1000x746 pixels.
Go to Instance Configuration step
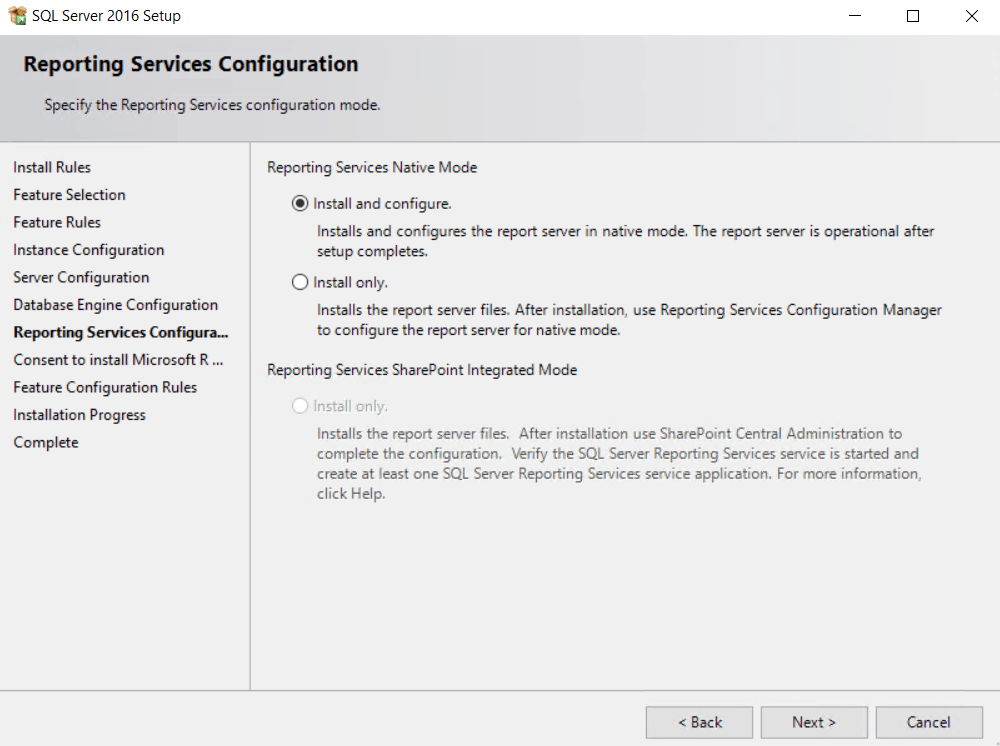tap(88, 249)
